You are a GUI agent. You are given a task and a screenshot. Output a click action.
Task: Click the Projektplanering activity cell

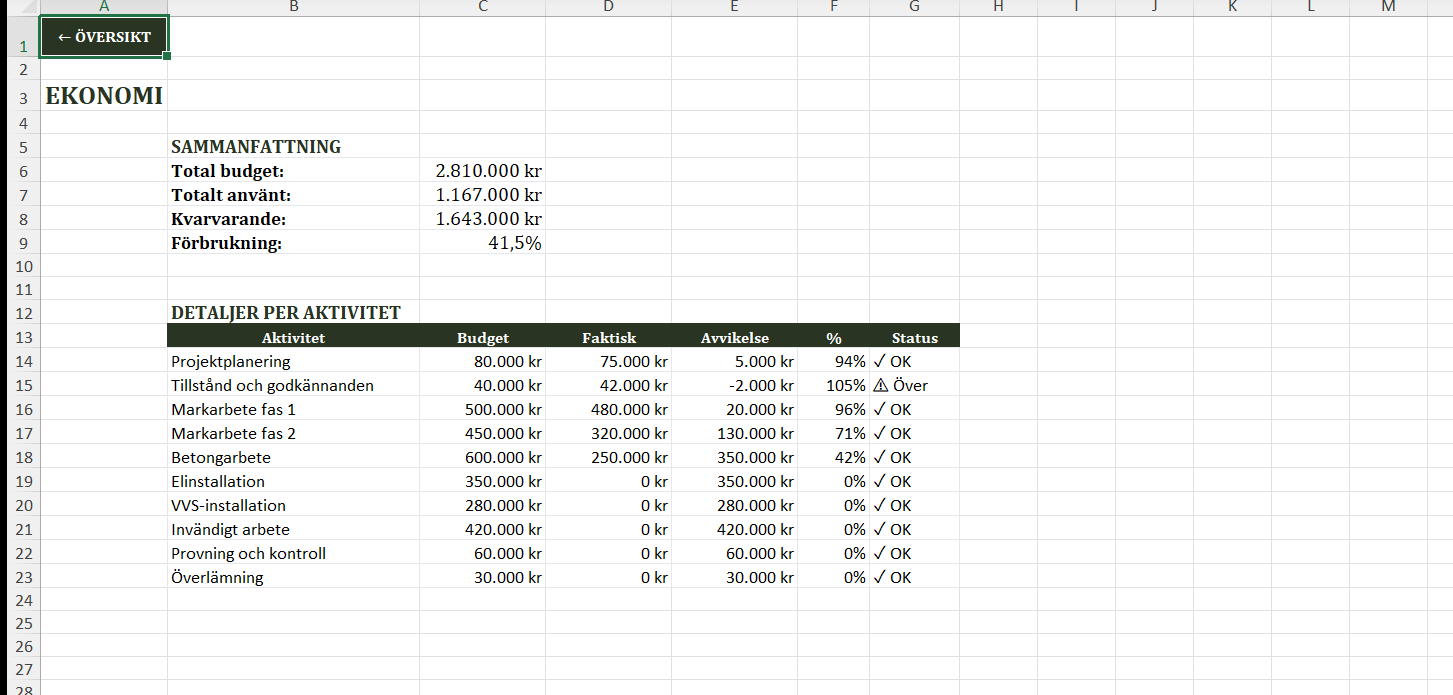[293, 361]
